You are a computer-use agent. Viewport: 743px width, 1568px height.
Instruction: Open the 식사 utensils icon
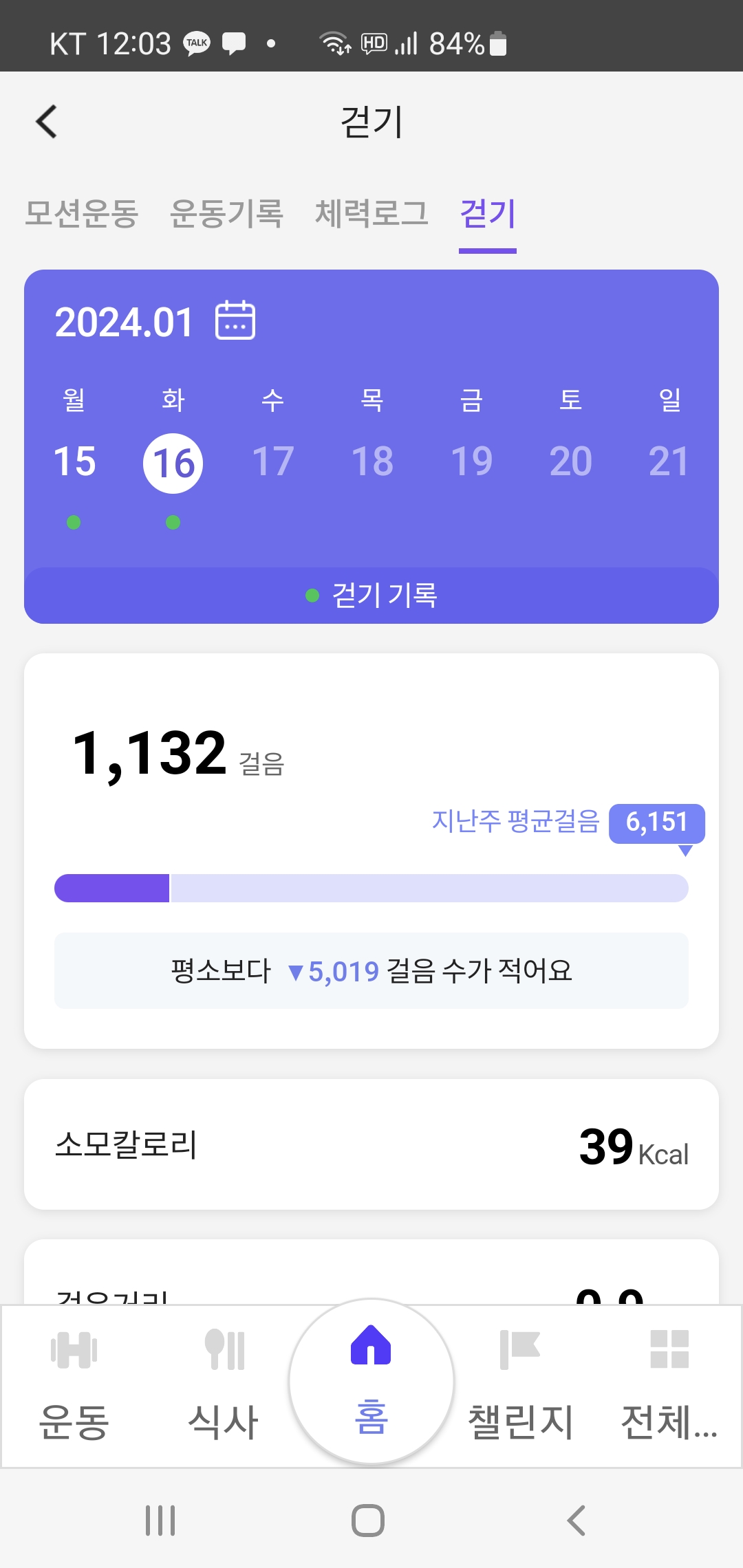coord(224,1349)
